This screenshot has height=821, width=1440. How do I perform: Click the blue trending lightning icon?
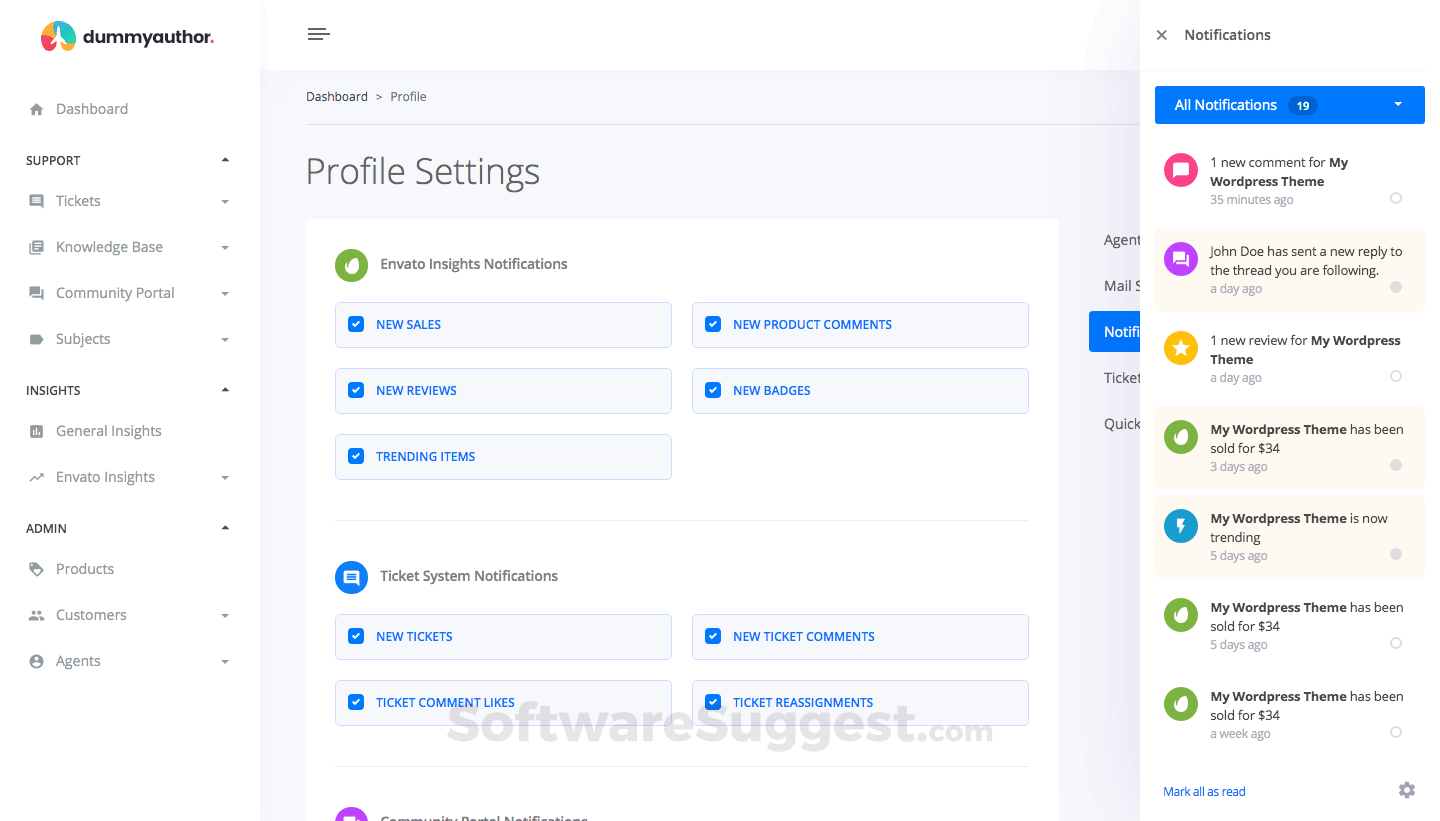coord(1181,526)
